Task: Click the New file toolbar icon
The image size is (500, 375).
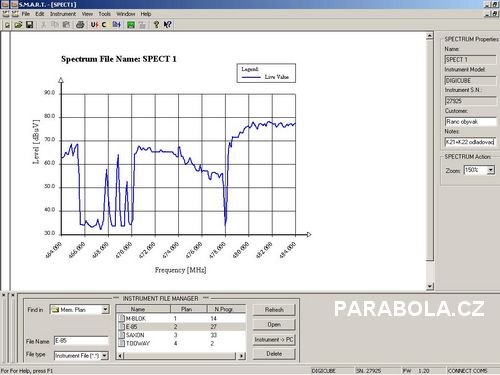Action: (7, 25)
